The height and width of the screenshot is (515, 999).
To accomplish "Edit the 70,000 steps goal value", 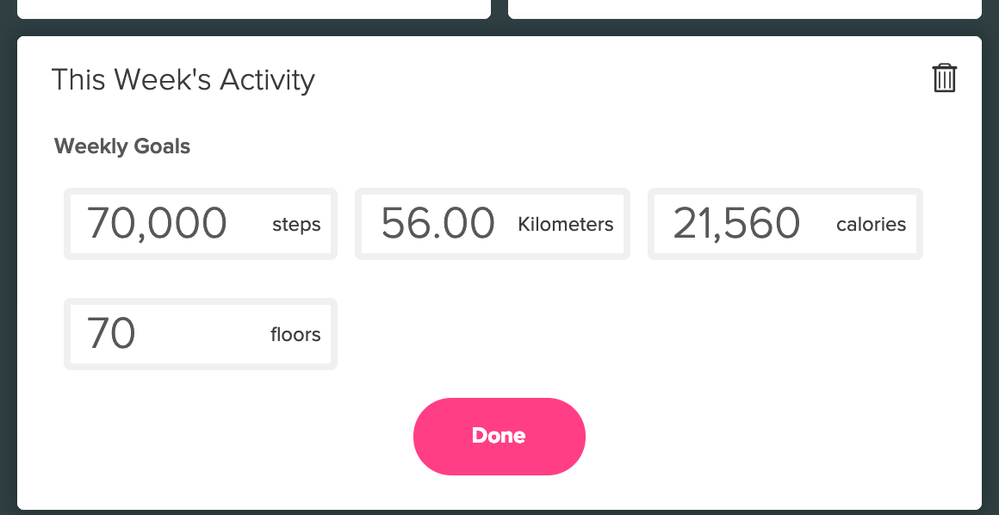I will [x=158, y=223].
